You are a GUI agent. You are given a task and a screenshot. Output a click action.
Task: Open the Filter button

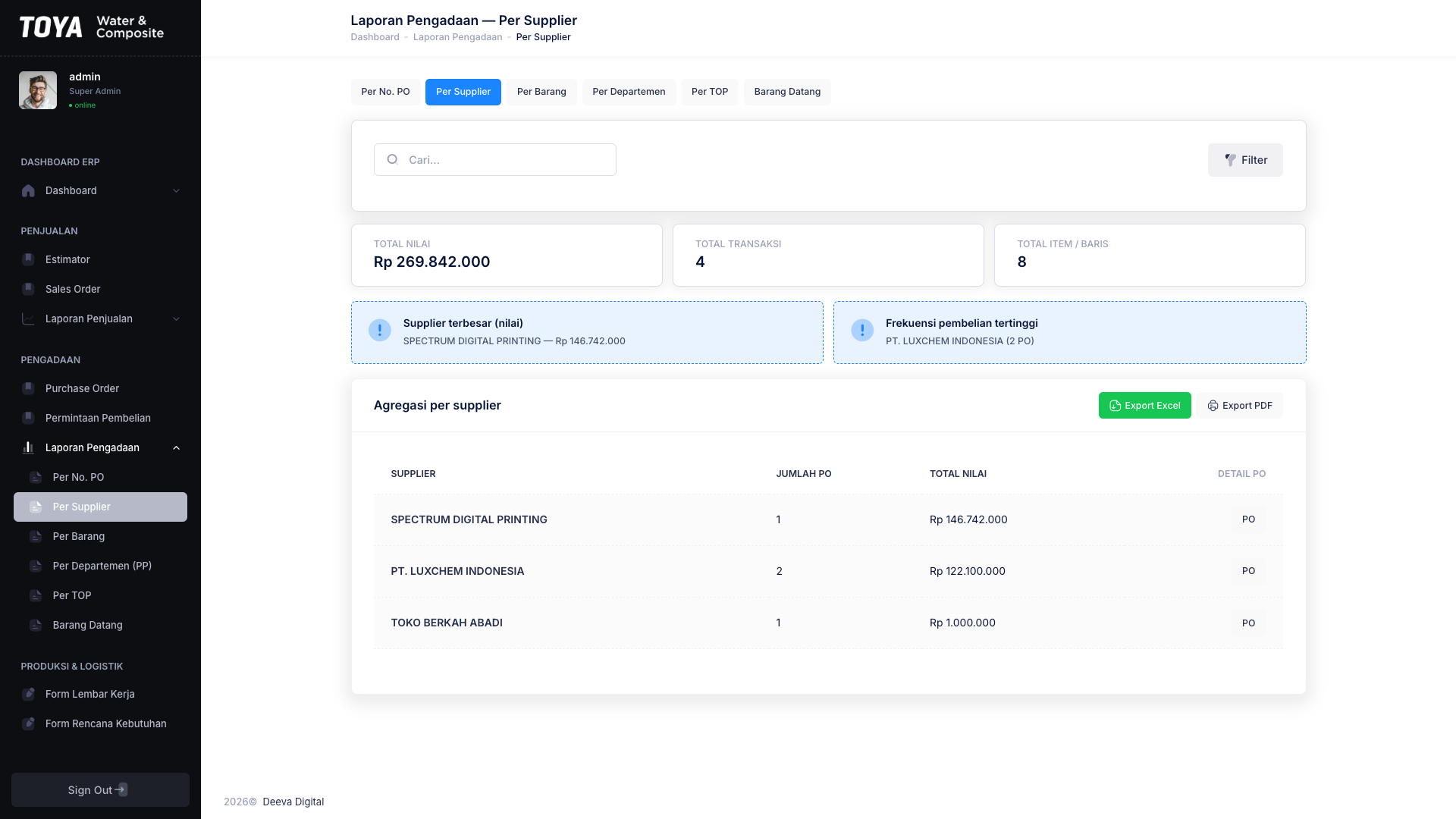1245,160
